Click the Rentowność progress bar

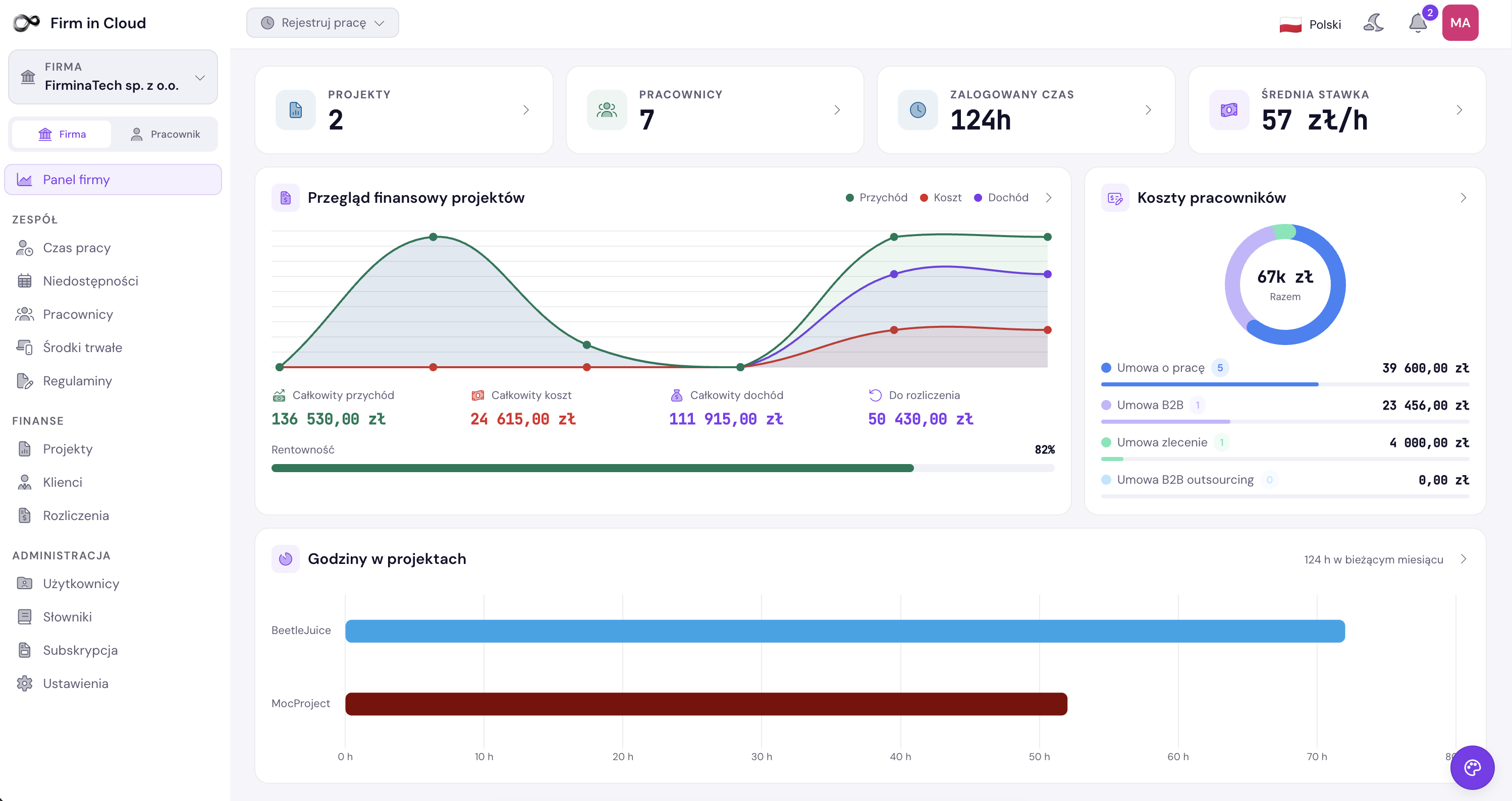[x=663, y=468]
